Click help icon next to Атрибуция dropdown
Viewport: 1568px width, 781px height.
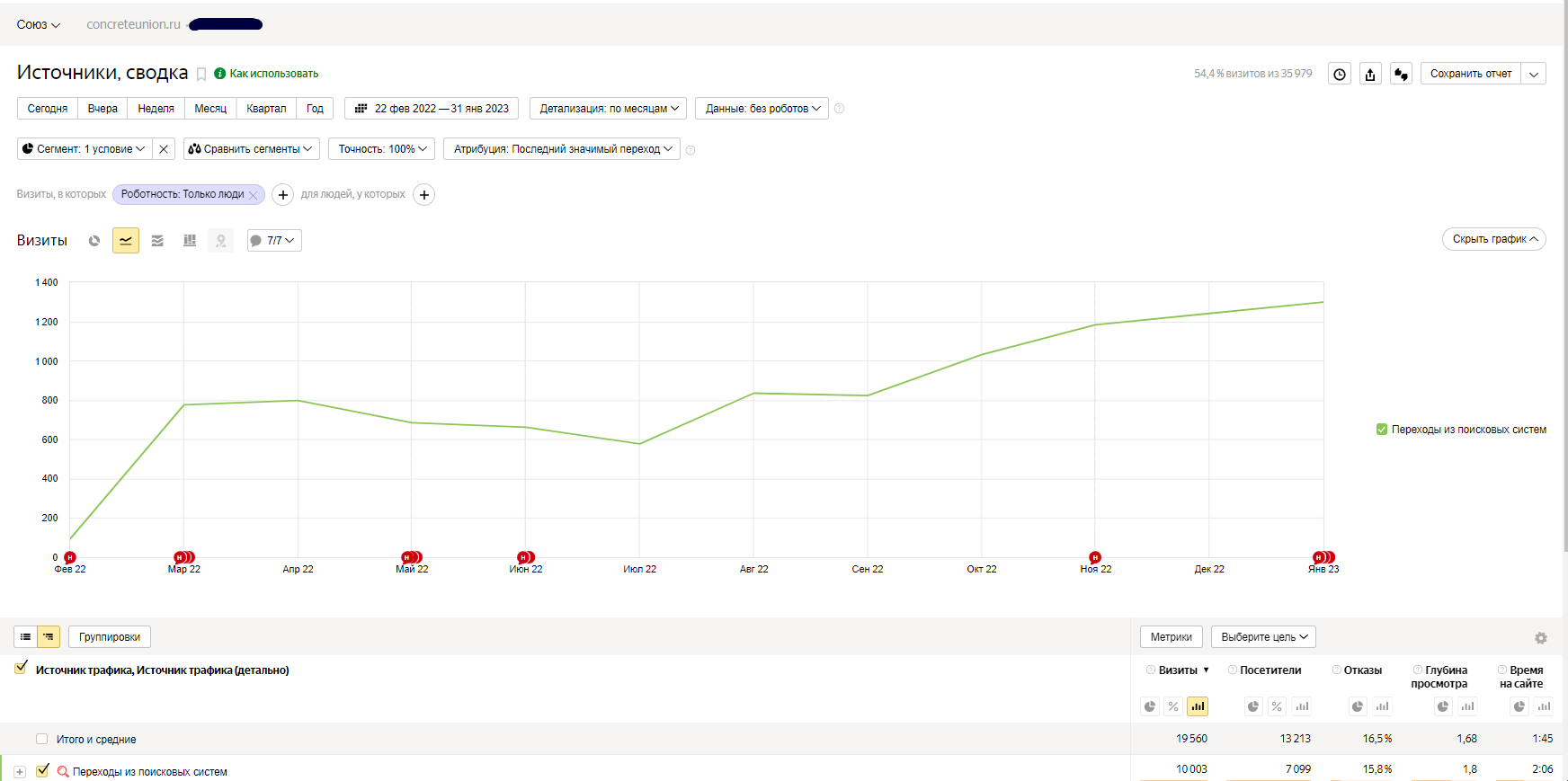coord(690,150)
